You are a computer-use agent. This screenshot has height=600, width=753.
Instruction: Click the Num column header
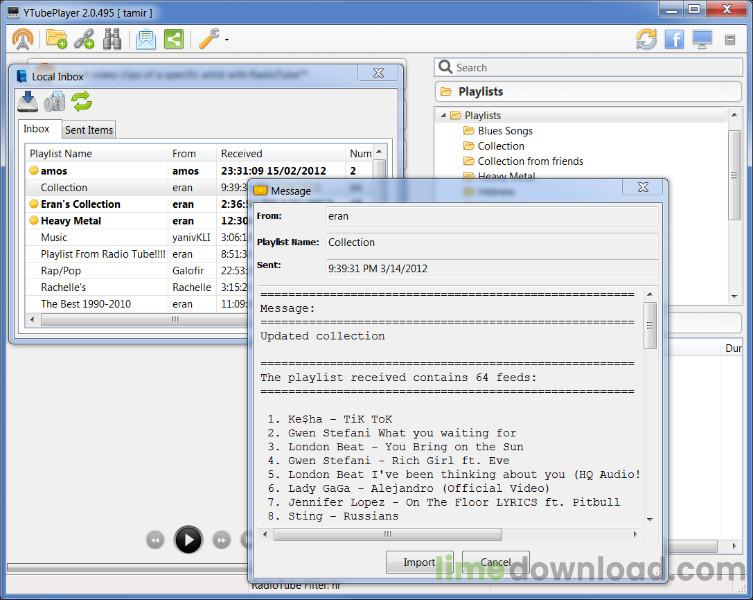point(360,154)
